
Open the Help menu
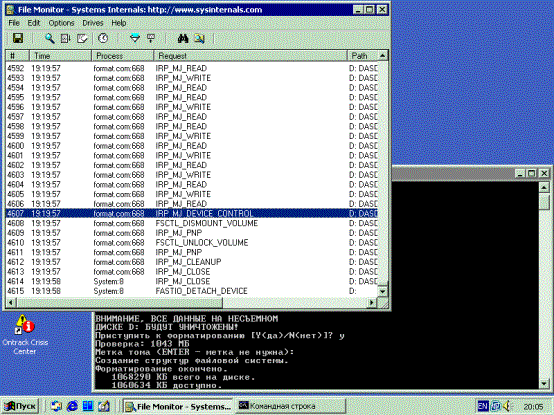coord(119,23)
